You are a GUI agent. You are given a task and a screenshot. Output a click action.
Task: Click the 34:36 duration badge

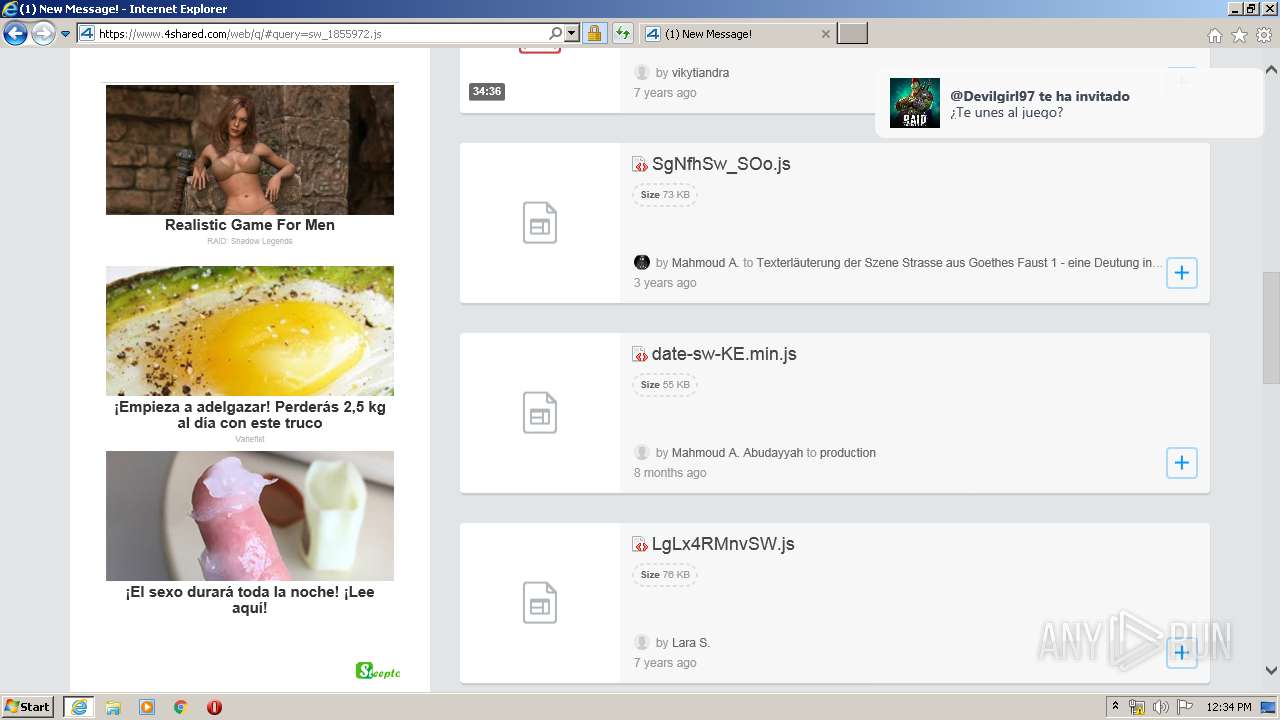pos(486,92)
